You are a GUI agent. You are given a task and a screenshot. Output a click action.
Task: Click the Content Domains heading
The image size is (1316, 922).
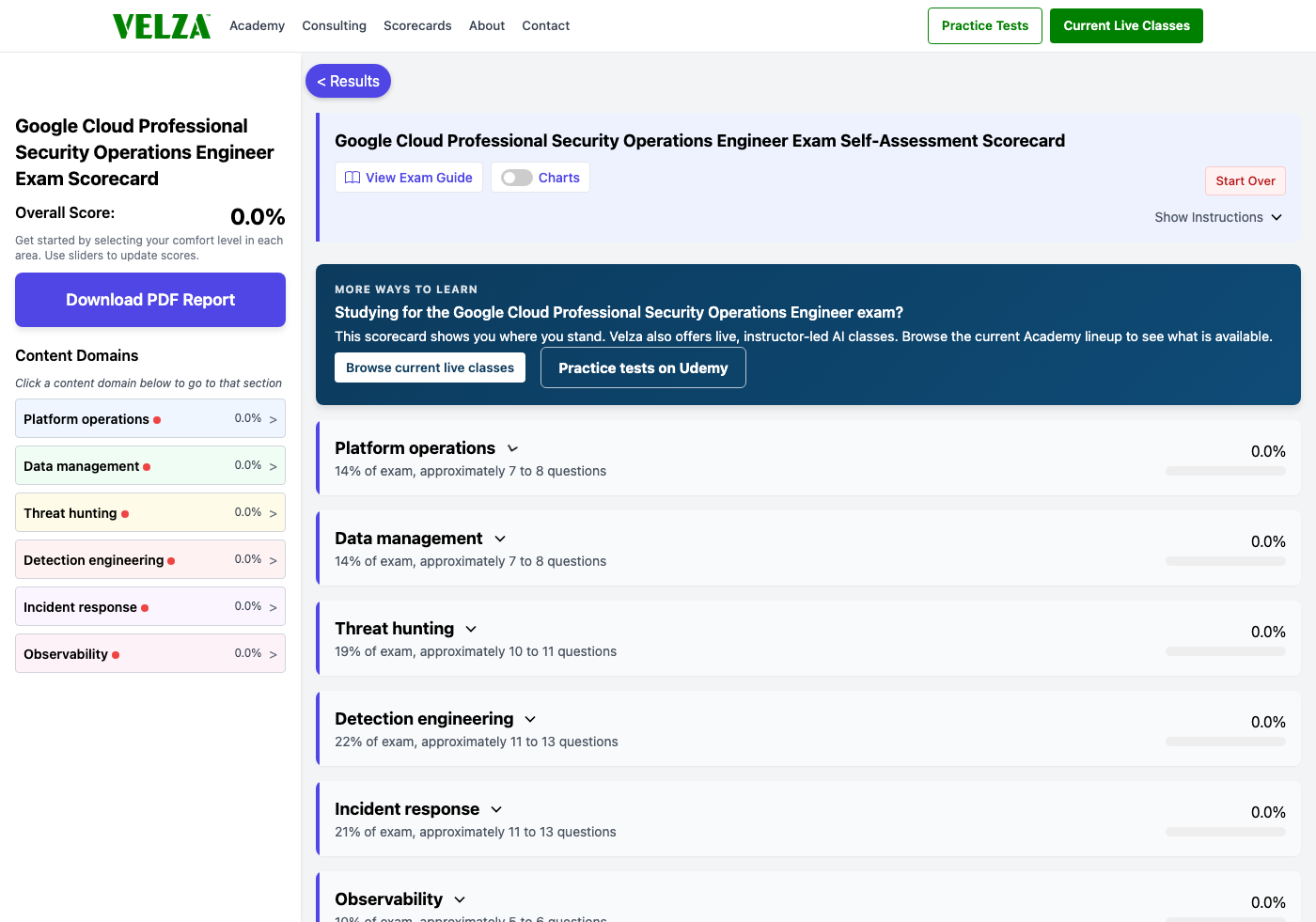pos(77,355)
